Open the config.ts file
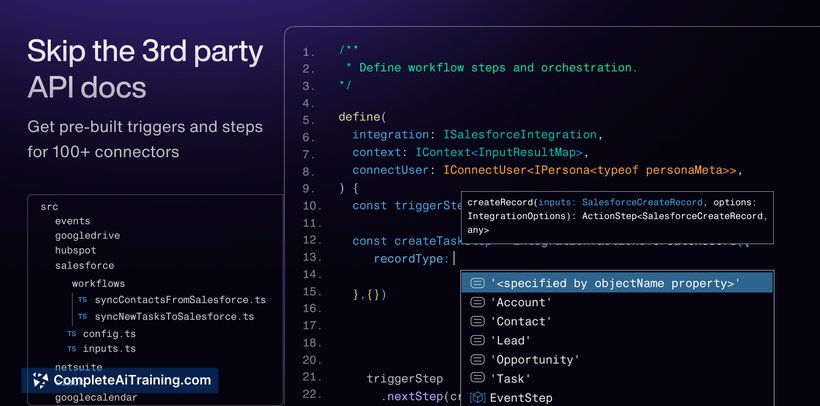This screenshot has height=406, width=820. [x=109, y=334]
